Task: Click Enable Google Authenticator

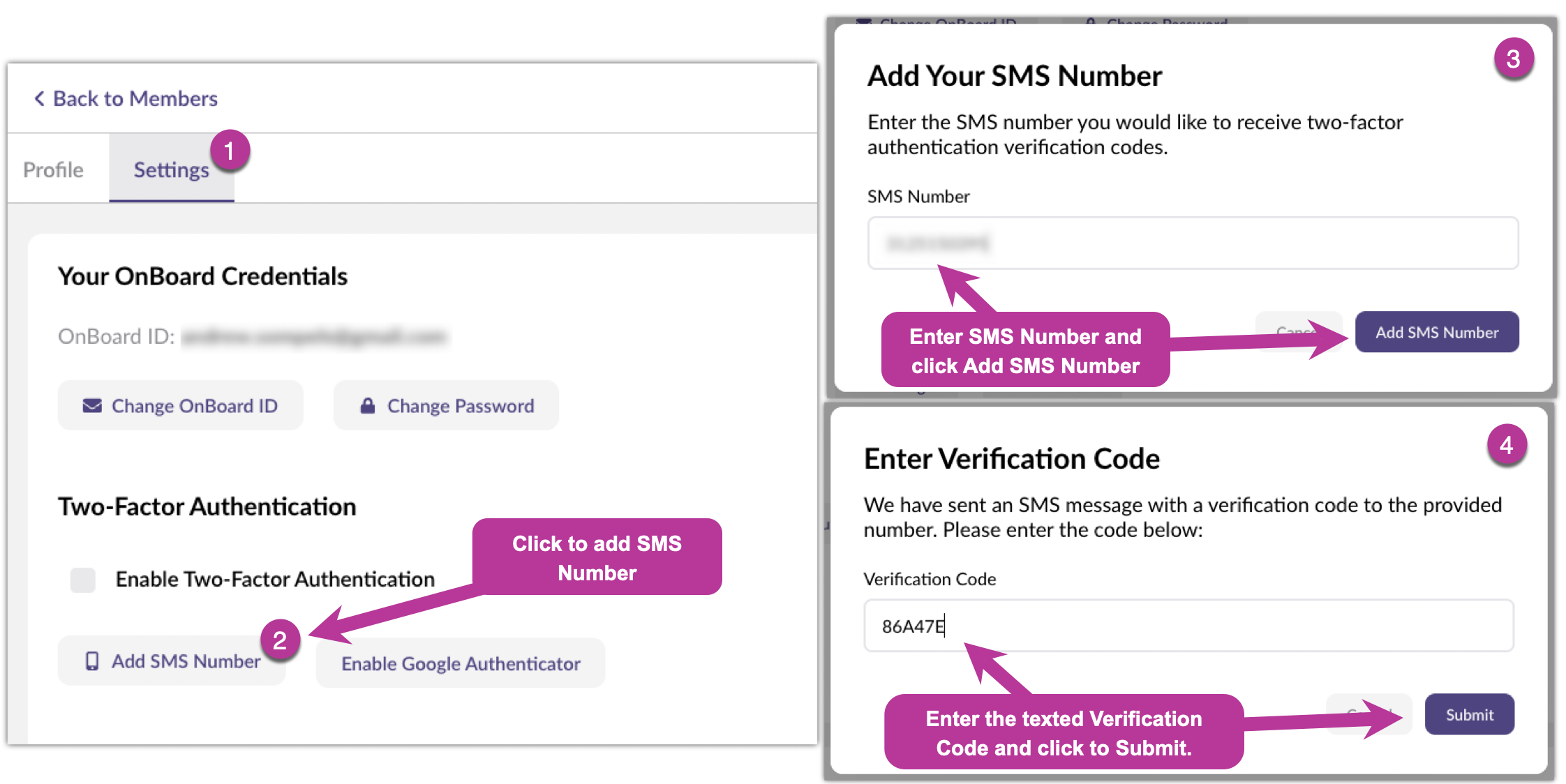Action: pos(461,663)
